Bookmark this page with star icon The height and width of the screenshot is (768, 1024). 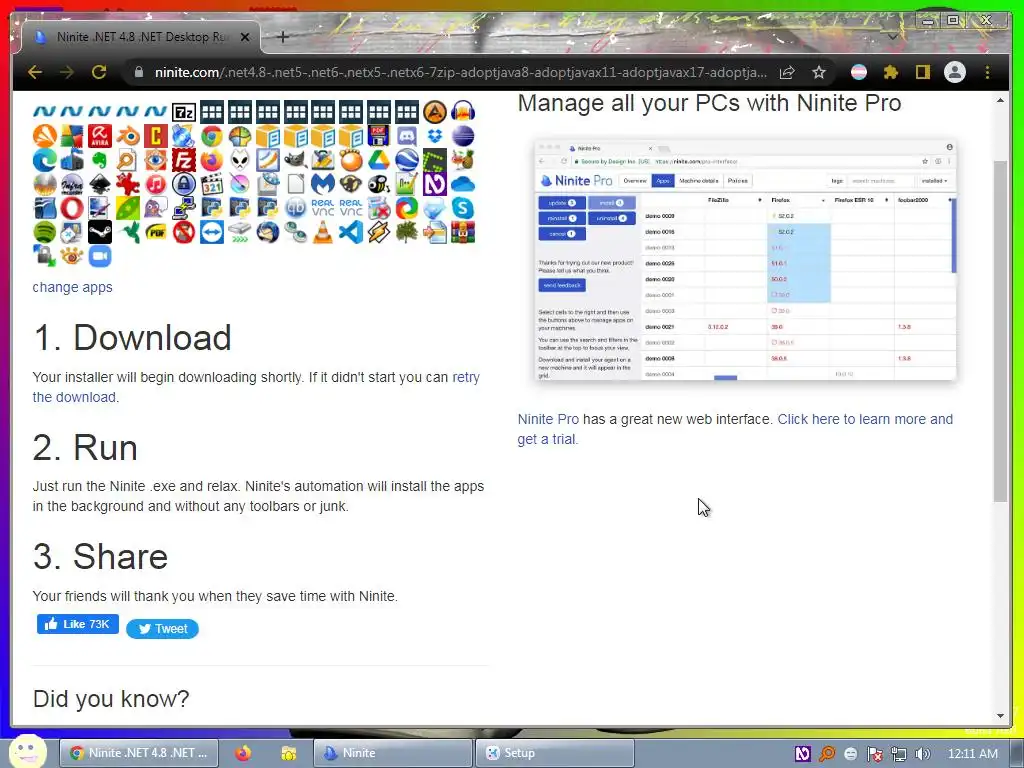819,72
